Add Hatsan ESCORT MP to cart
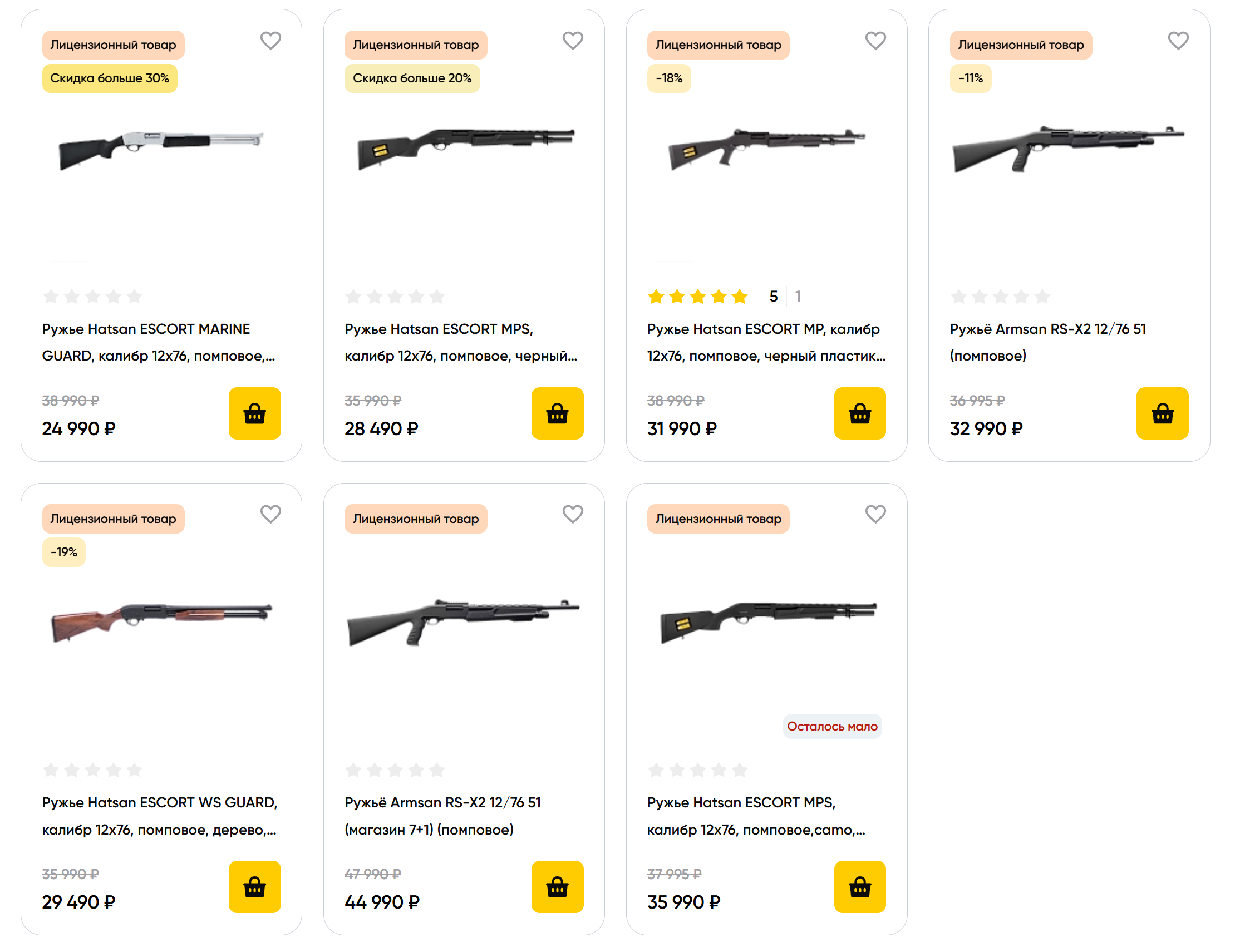The width and height of the screenshot is (1240, 952). (859, 413)
